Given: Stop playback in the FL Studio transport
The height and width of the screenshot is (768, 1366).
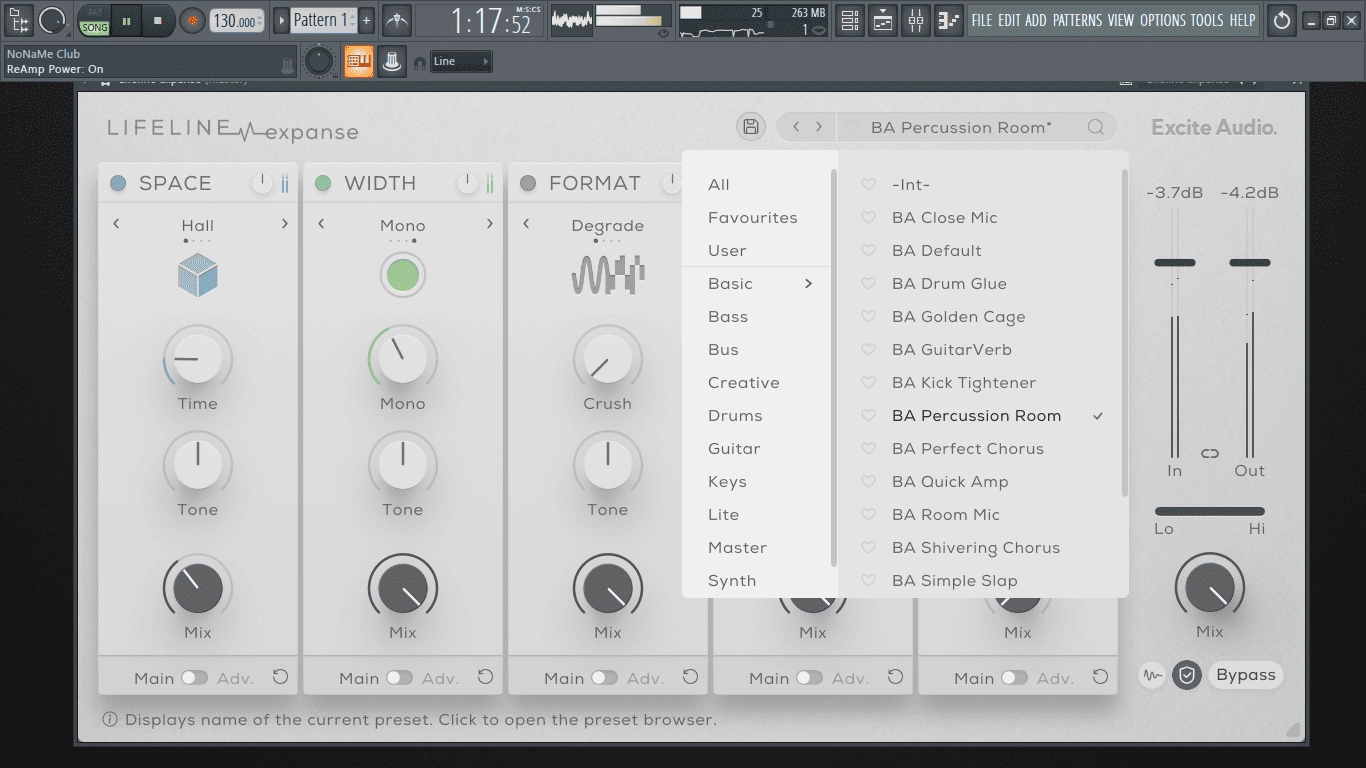Looking at the screenshot, I should click(x=158, y=20).
